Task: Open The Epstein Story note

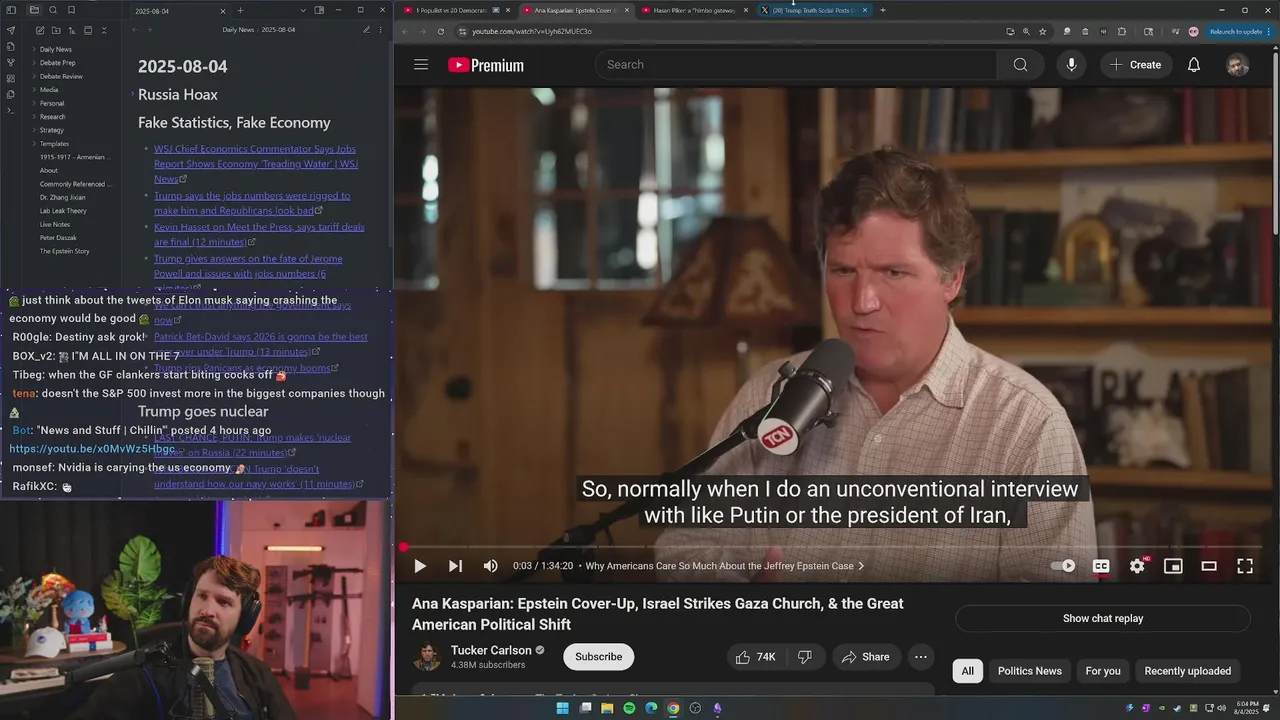Action: (x=64, y=251)
